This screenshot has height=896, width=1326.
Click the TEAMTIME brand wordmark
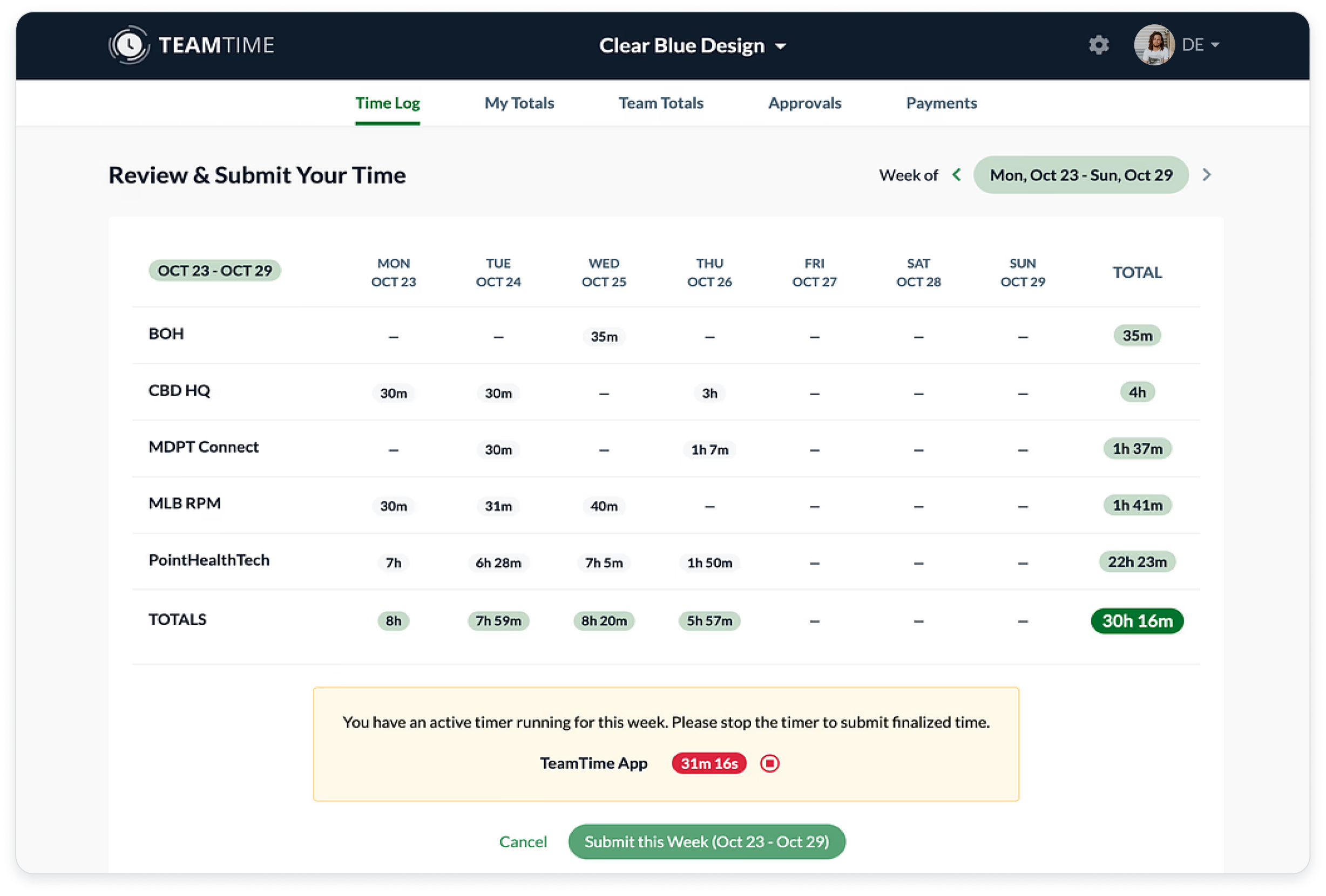coord(217,45)
